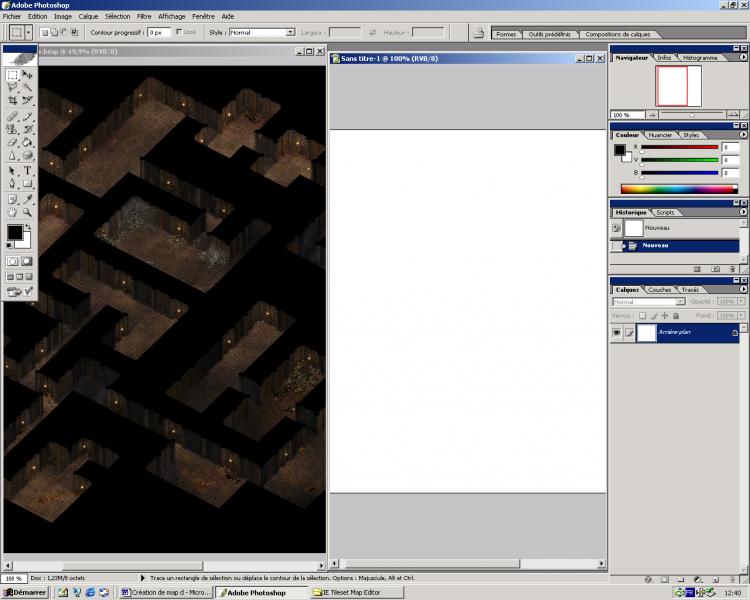This screenshot has height=600, width=750.
Task: Select the Eyedropper tool
Action: pyautogui.click(x=27, y=200)
